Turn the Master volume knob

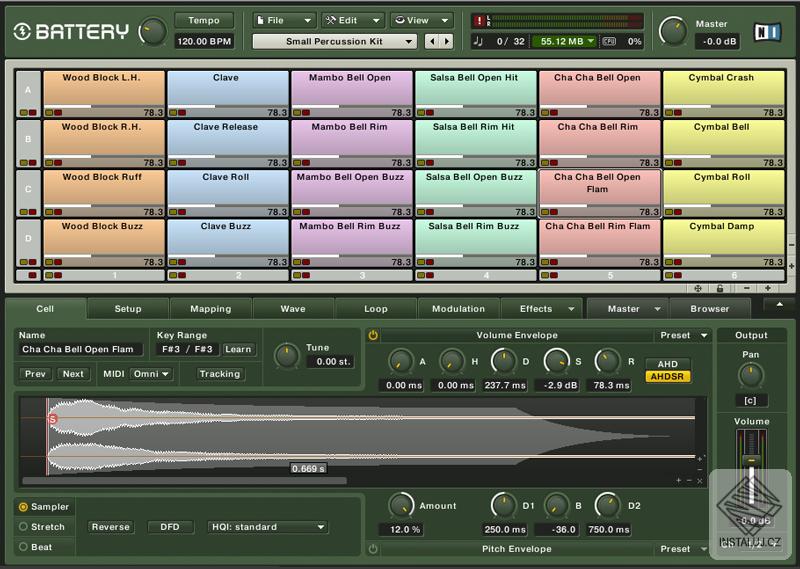(673, 32)
